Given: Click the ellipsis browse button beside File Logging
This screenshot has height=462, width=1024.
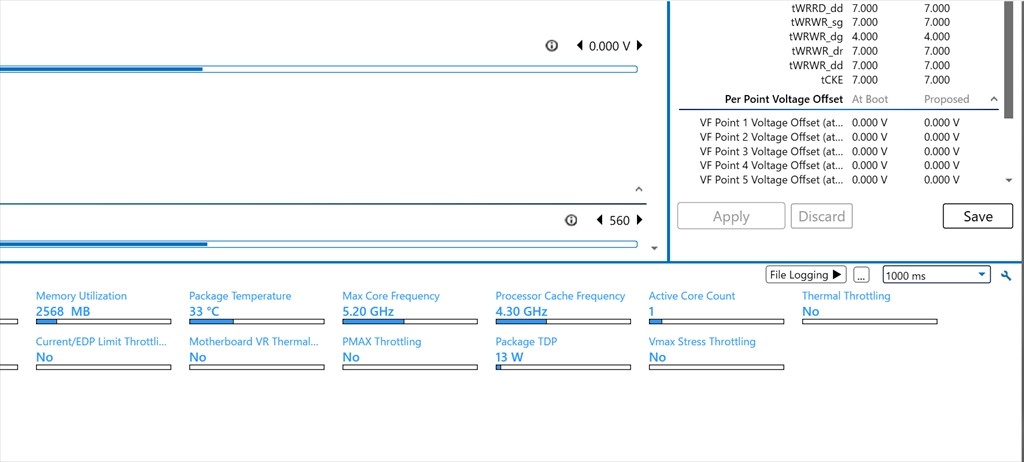Looking at the screenshot, I should pyautogui.click(x=862, y=275).
